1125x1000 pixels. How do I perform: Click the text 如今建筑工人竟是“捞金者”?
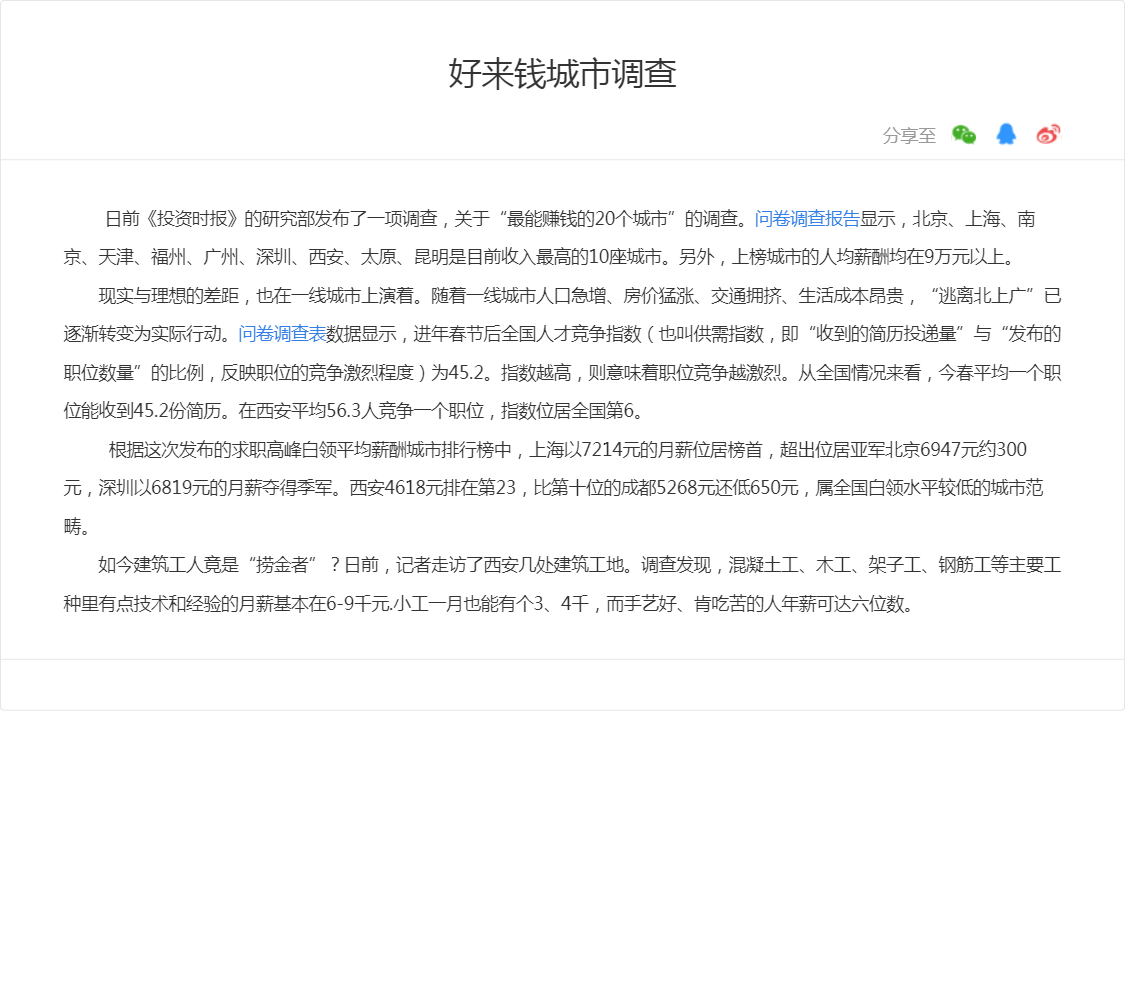click(207, 565)
